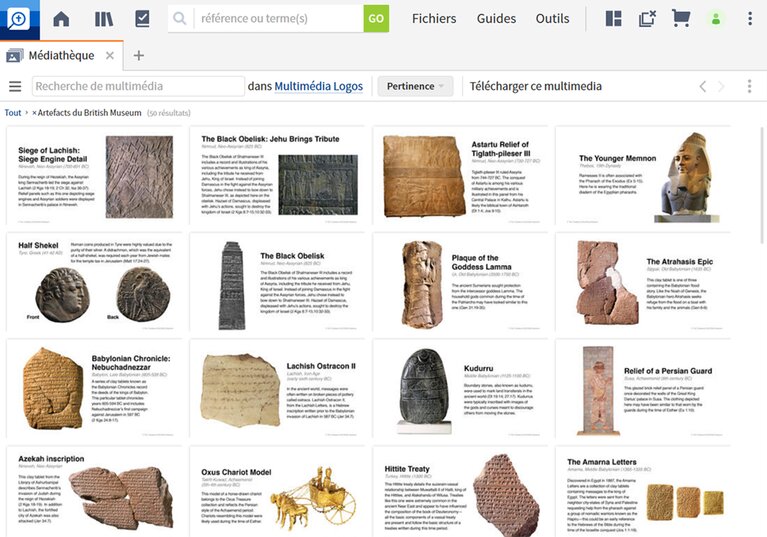Click the Logos app logo icon

point(20,20)
